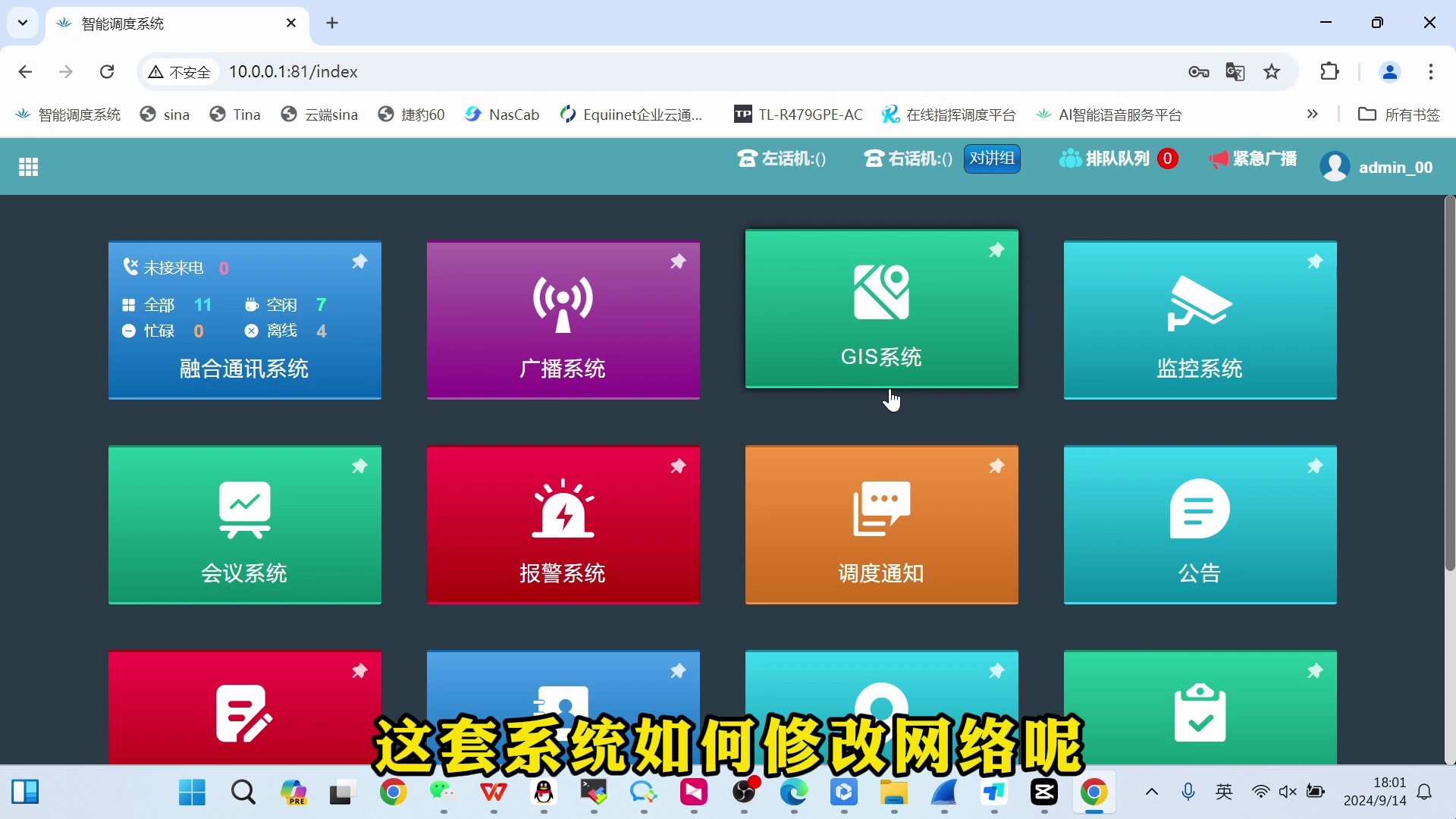Click the translate icon in address bar
The height and width of the screenshot is (819, 1456).
click(x=1236, y=71)
